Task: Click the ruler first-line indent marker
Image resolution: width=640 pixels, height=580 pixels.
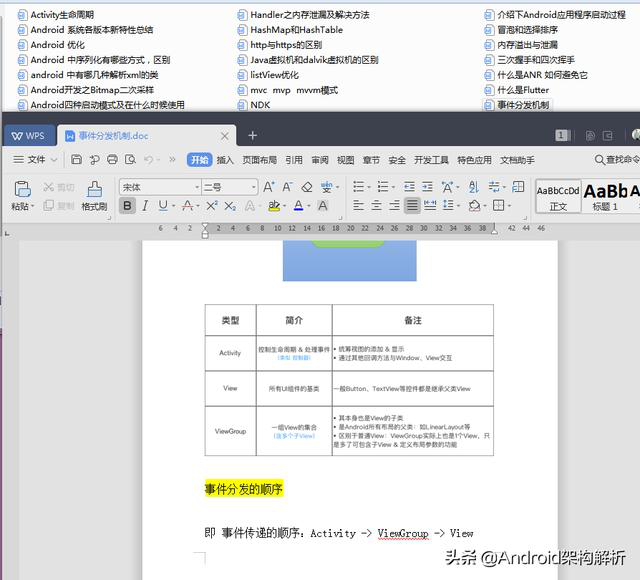Action: [x=205, y=226]
